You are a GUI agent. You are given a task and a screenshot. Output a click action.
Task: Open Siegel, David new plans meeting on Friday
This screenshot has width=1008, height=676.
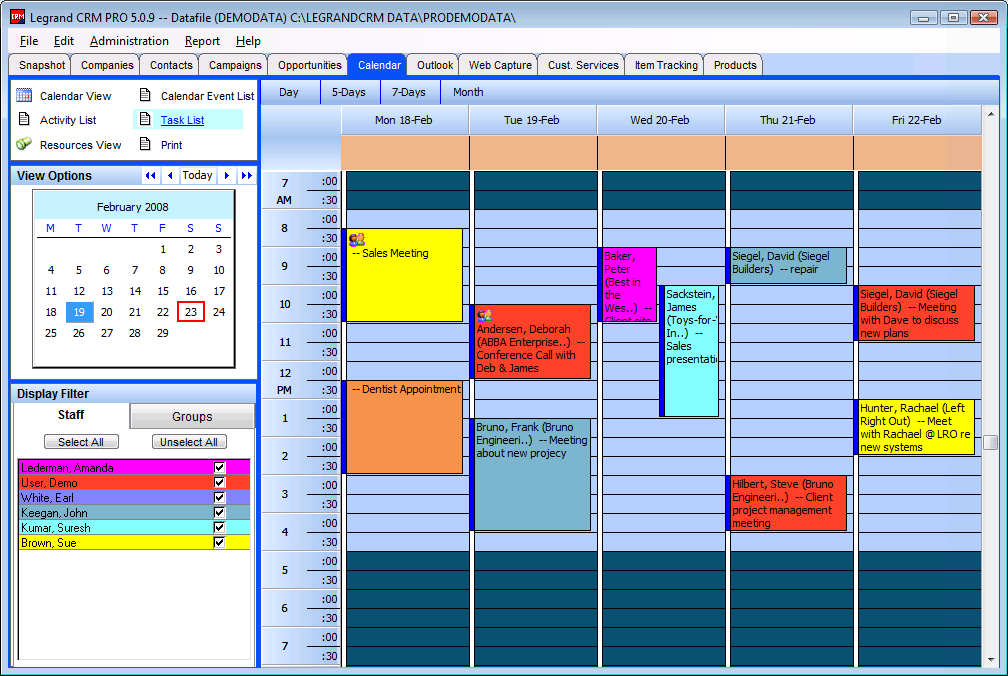point(916,313)
